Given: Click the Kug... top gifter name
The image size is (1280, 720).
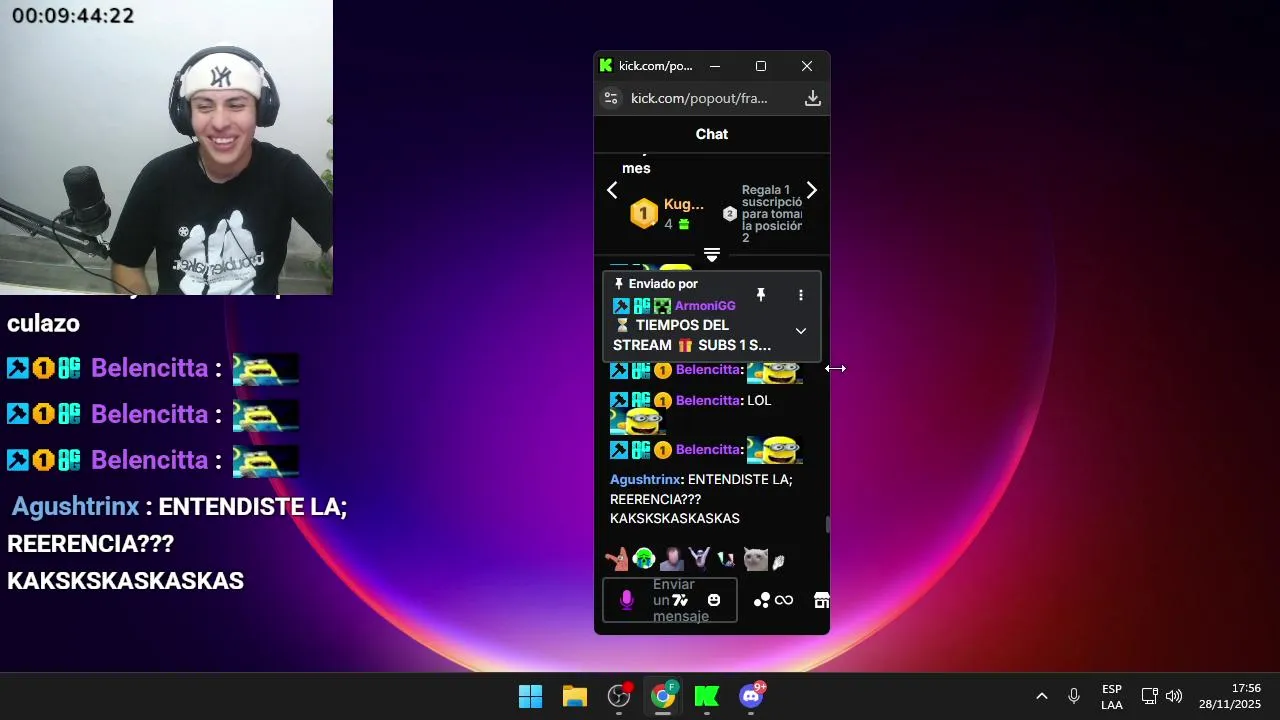Looking at the screenshot, I should (684, 204).
